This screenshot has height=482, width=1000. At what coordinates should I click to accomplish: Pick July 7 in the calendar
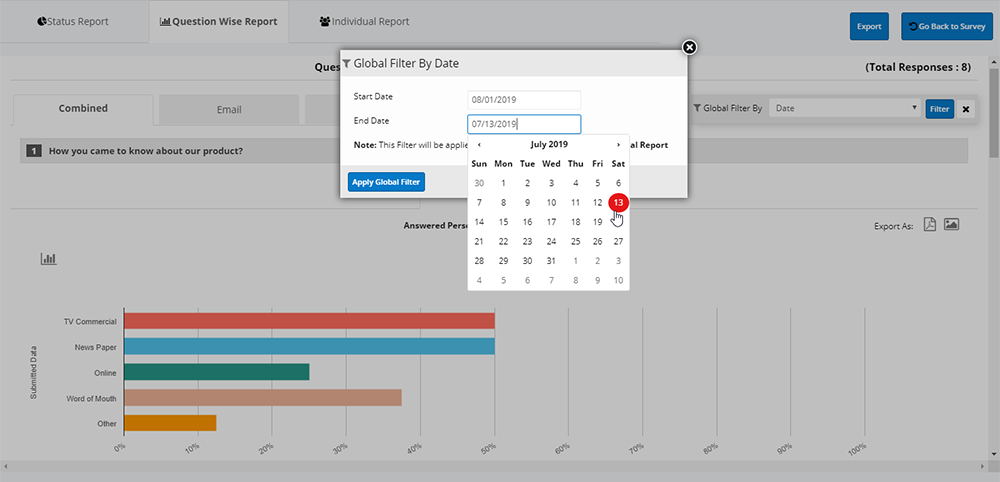[x=479, y=203]
